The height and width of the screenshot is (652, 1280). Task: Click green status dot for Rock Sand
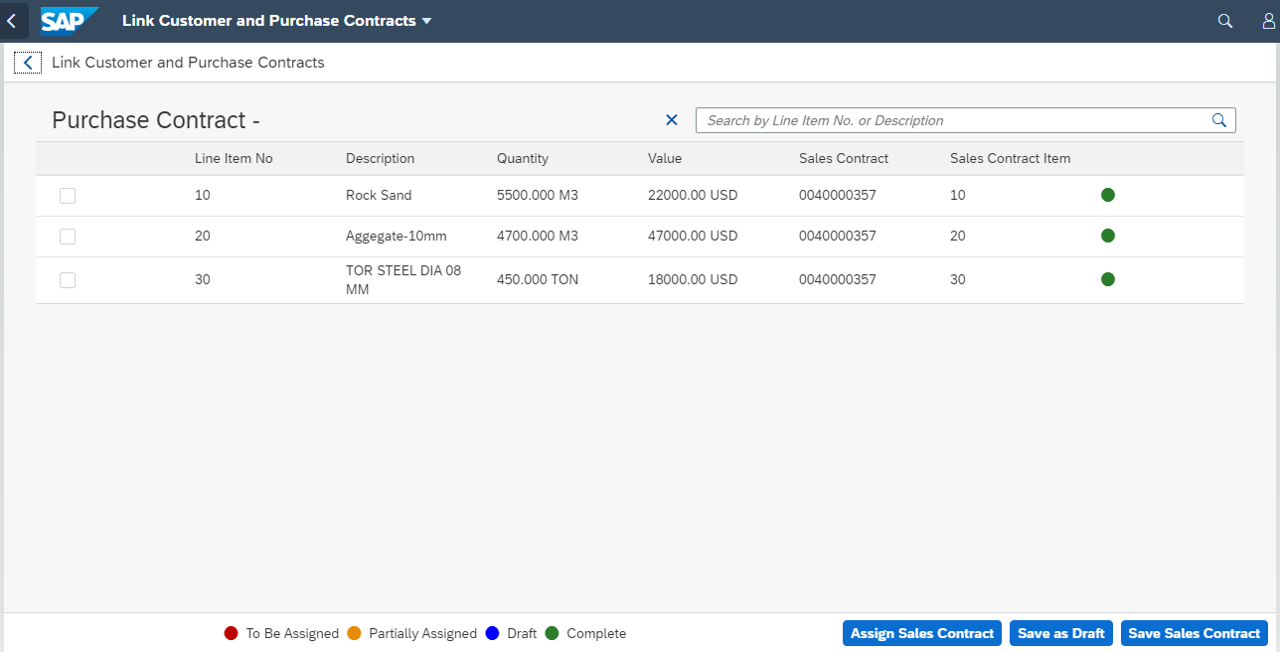tap(1108, 195)
